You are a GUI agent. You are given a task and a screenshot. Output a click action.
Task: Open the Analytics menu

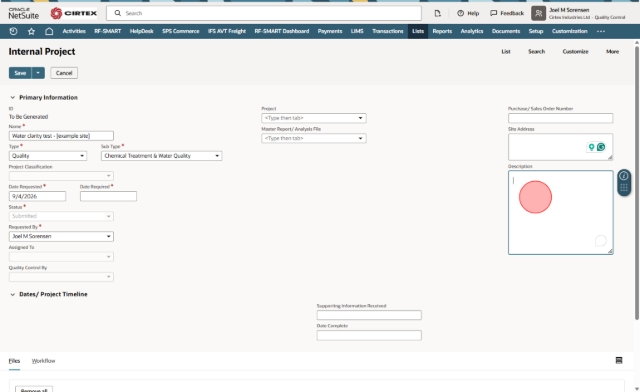pos(472,31)
